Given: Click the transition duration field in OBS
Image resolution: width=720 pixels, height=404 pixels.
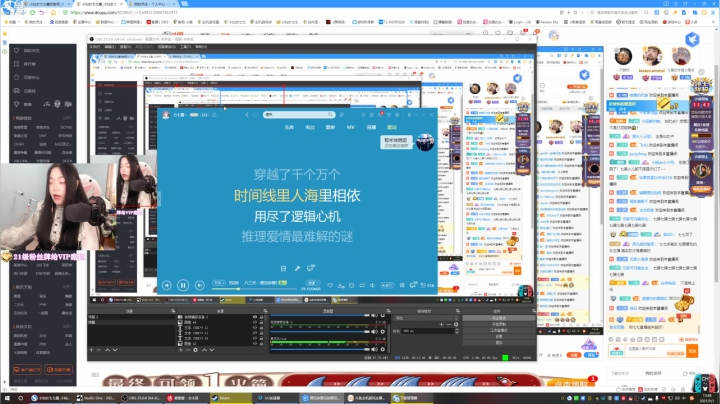Looking at the screenshot, I should tap(430, 331).
